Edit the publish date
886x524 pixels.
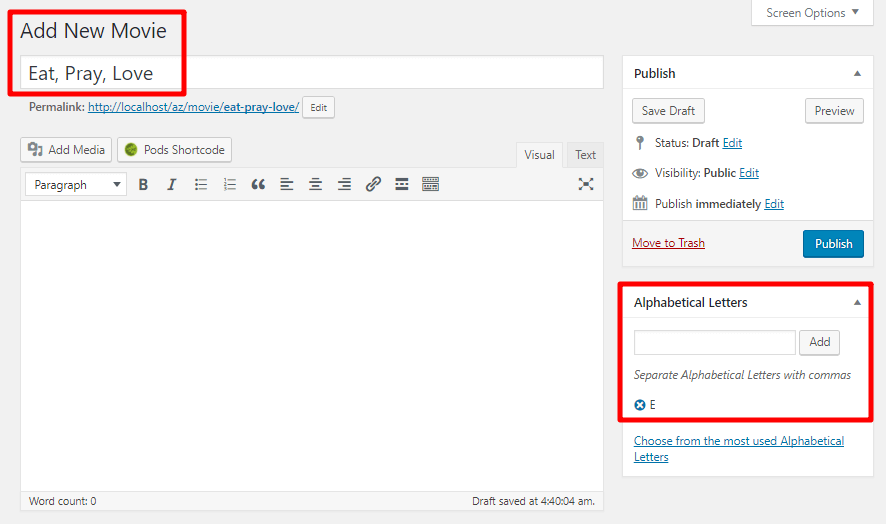tap(774, 204)
